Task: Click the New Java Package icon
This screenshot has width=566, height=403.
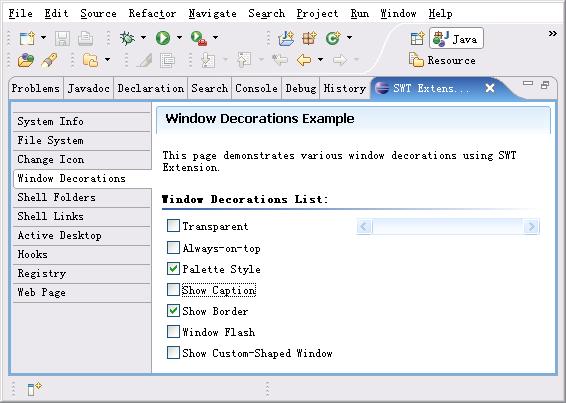Action: [310, 38]
